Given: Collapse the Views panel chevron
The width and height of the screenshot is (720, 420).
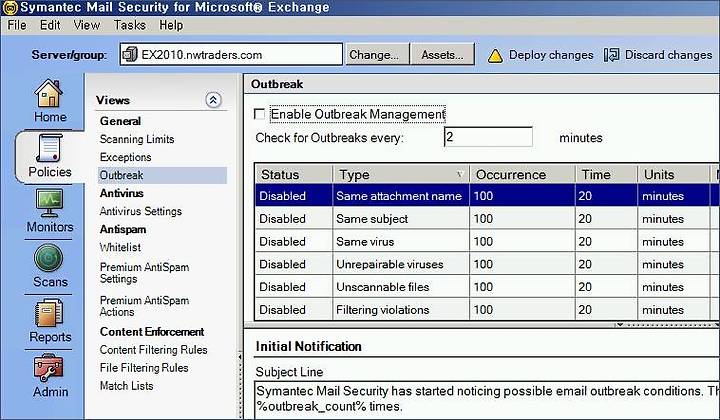Looking at the screenshot, I should pyautogui.click(x=214, y=100).
